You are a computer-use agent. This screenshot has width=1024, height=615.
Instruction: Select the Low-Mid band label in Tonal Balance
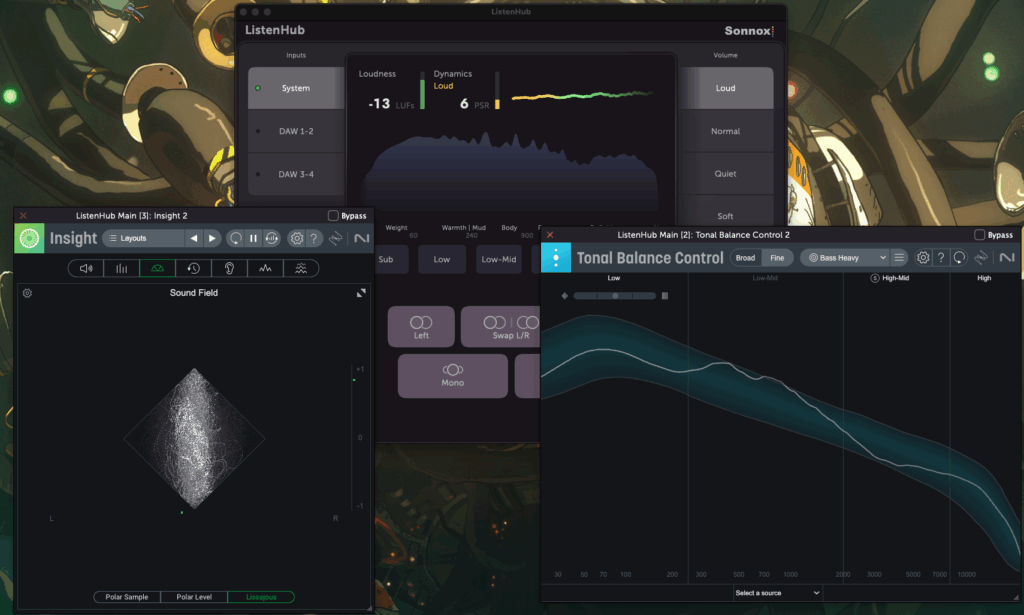point(765,278)
